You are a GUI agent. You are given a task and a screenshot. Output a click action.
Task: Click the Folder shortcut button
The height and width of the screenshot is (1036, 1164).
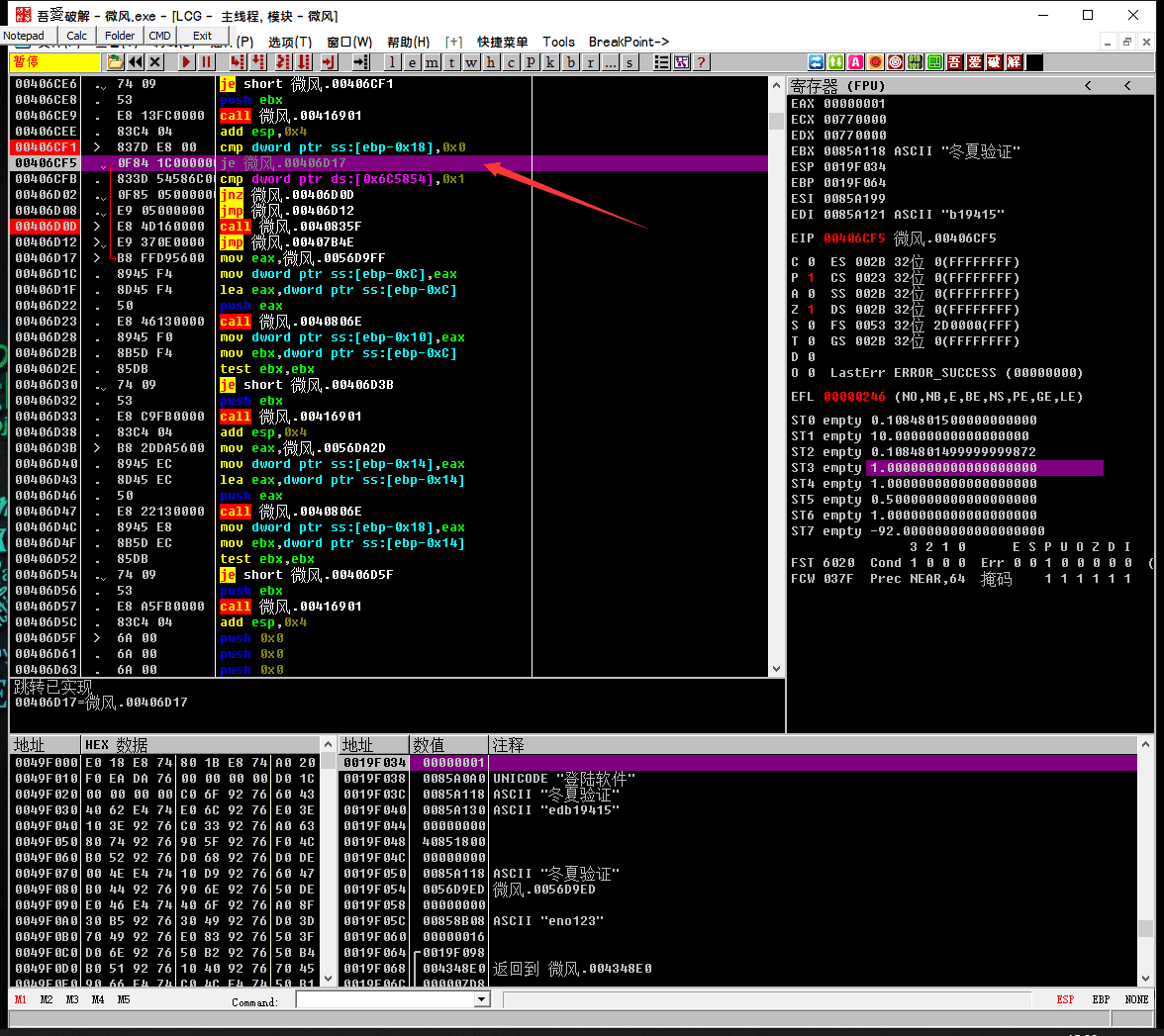coord(120,36)
